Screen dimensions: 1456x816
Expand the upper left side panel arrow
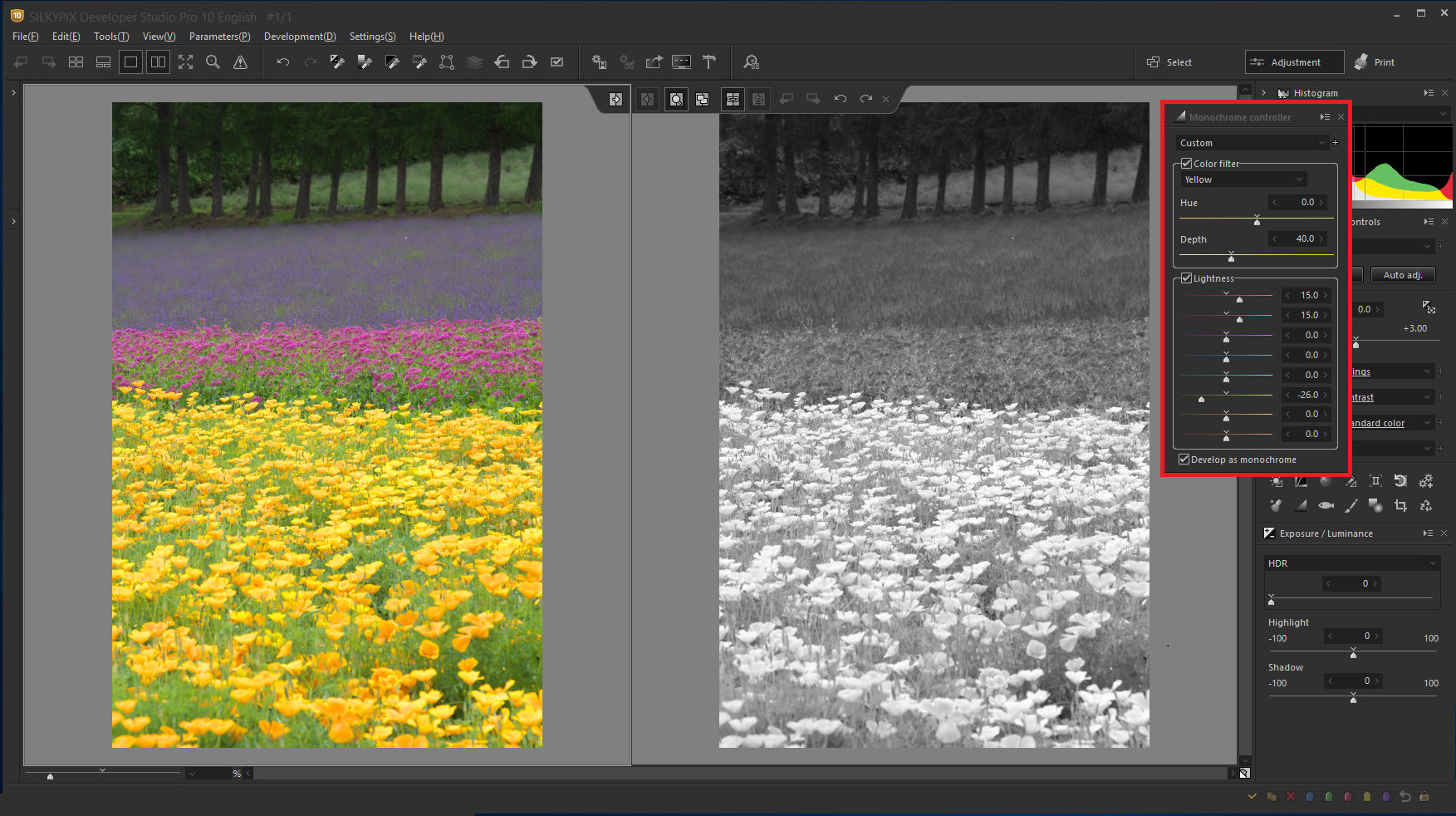pos(13,93)
